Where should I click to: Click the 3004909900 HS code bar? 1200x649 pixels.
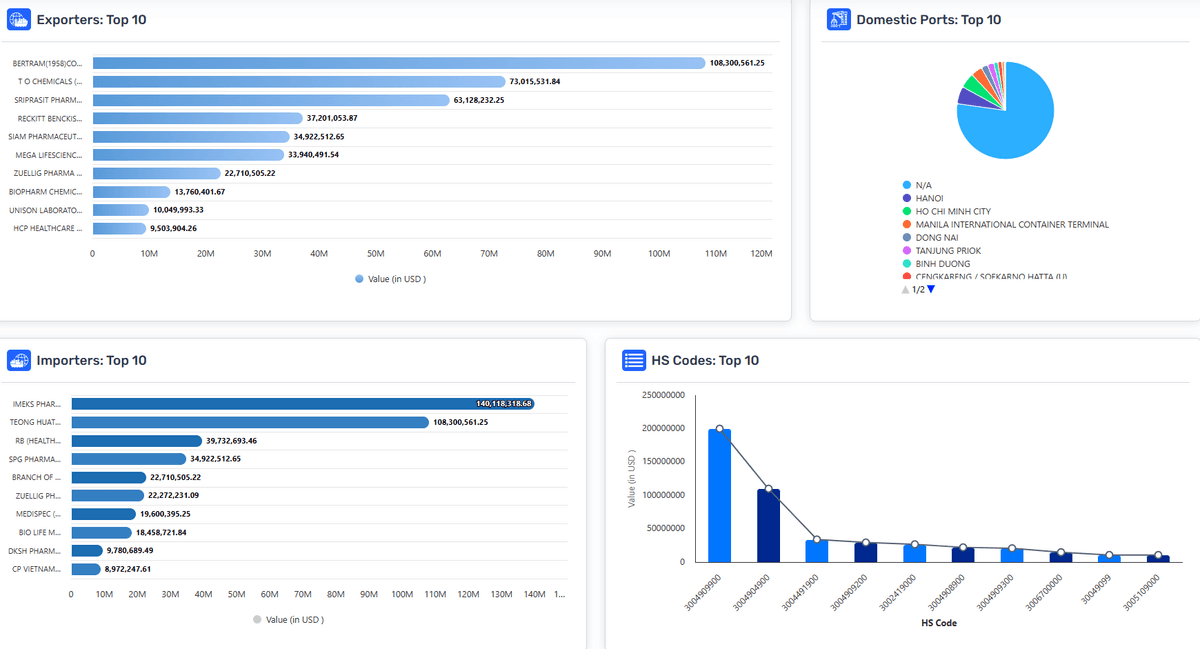pos(719,495)
